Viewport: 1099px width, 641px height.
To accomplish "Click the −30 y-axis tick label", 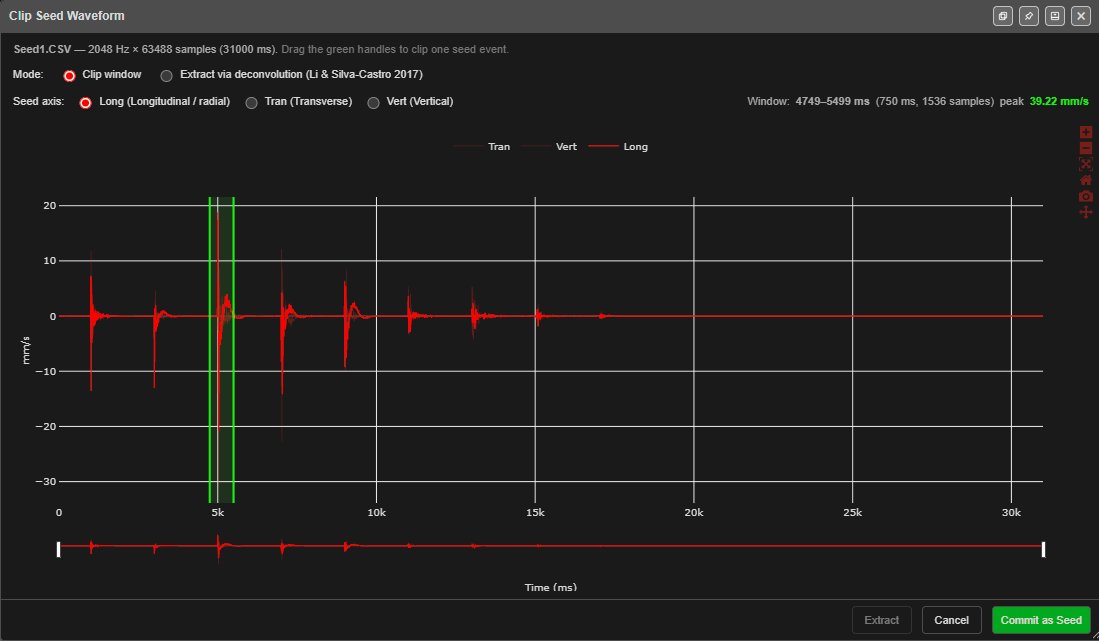I will click(x=46, y=481).
